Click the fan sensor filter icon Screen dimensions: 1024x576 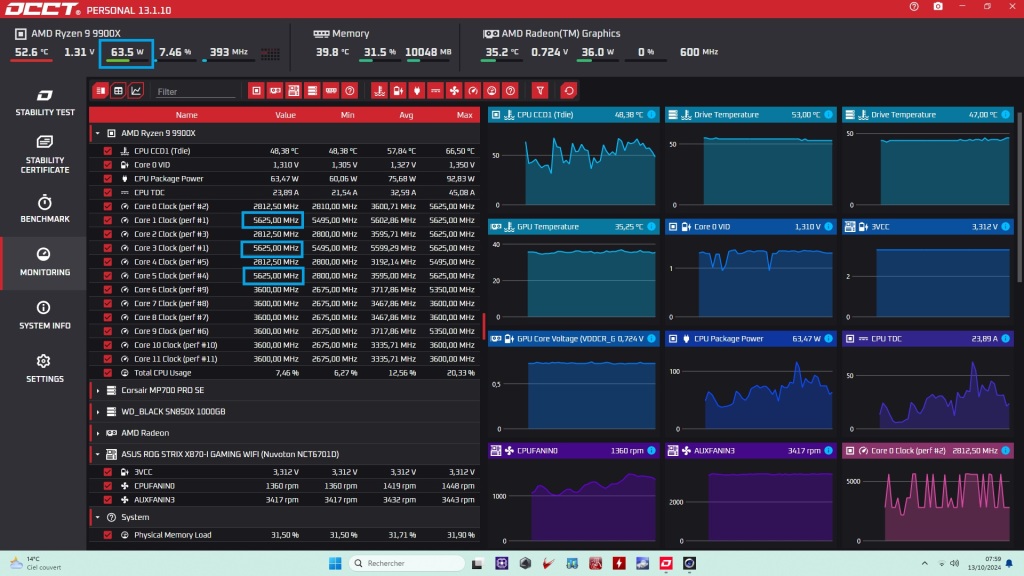coord(454,91)
